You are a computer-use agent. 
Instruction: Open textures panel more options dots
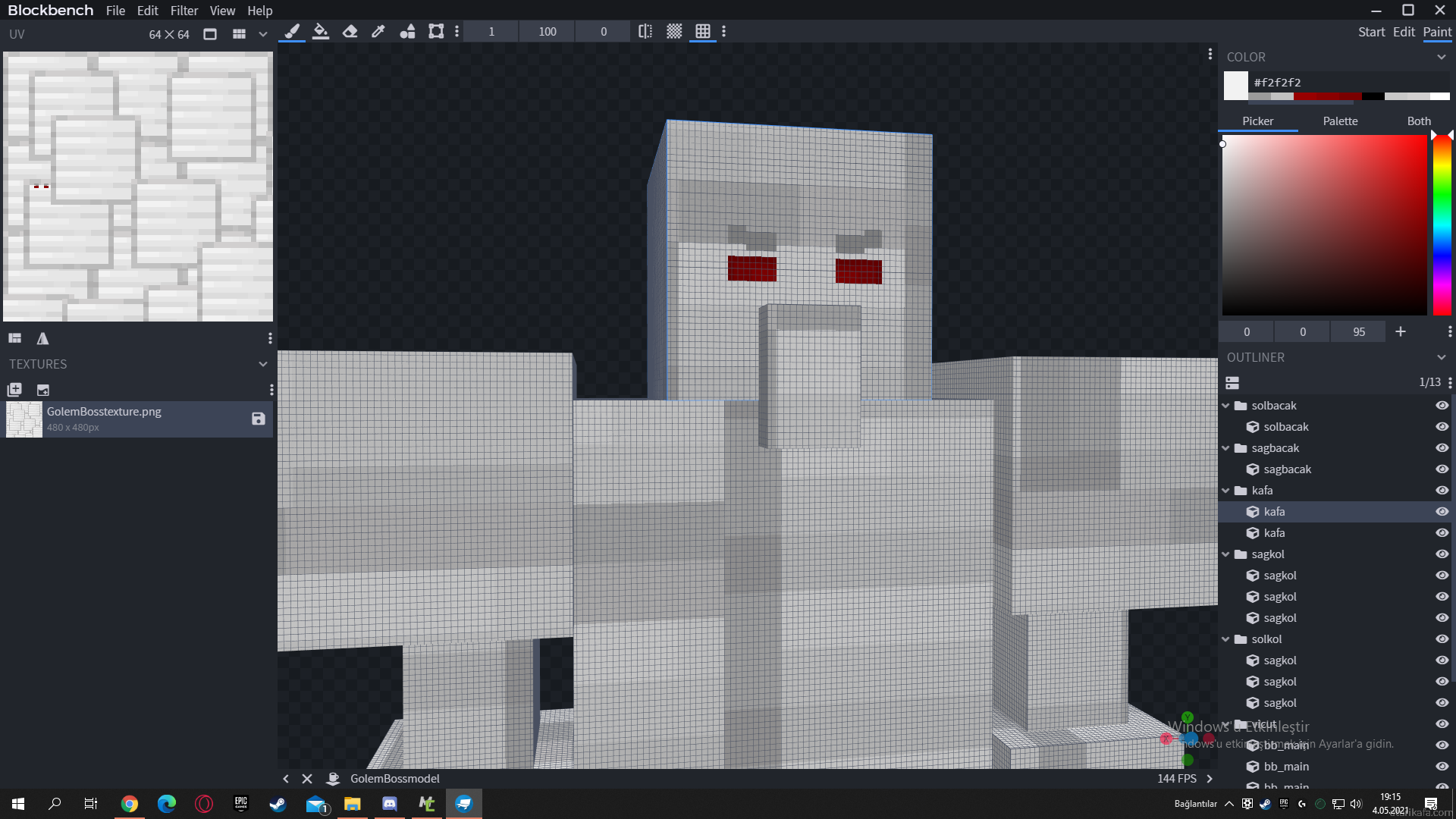tap(271, 390)
